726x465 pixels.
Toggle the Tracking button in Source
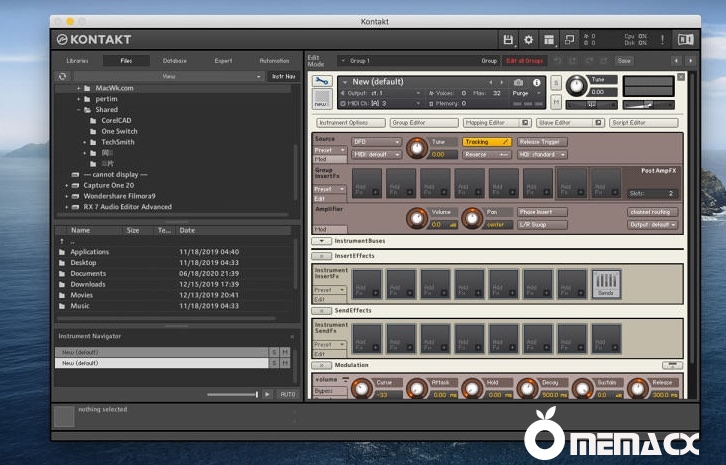pyautogui.click(x=487, y=142)
